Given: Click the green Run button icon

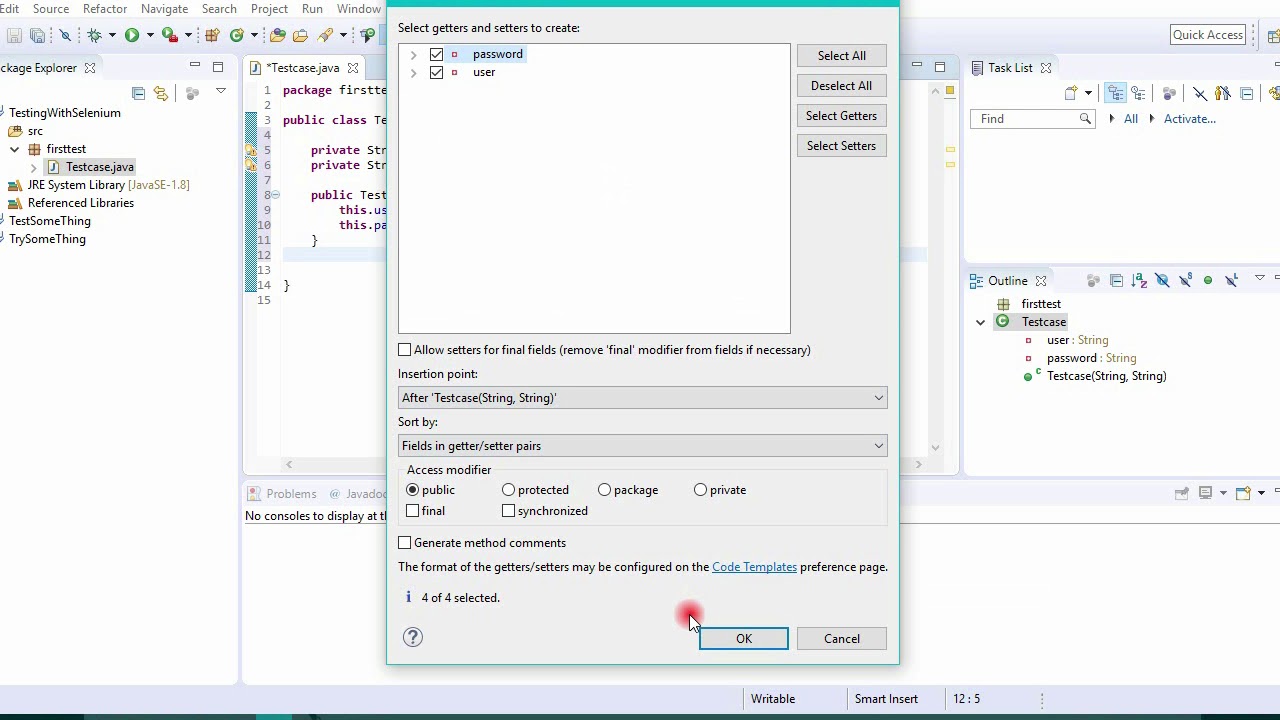Looking at the screenshot, I should (132, 35).
